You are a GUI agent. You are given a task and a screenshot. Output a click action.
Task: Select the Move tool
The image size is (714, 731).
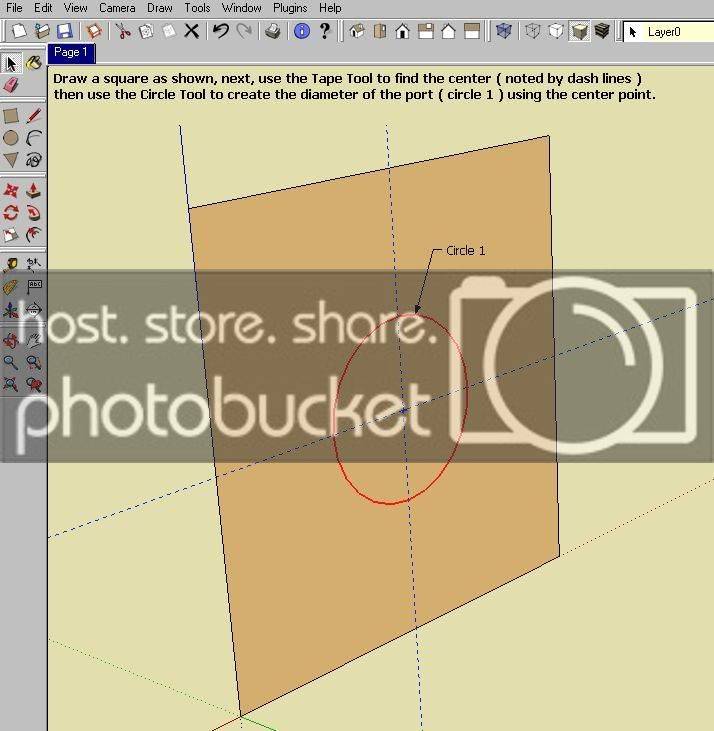[11, 191]
